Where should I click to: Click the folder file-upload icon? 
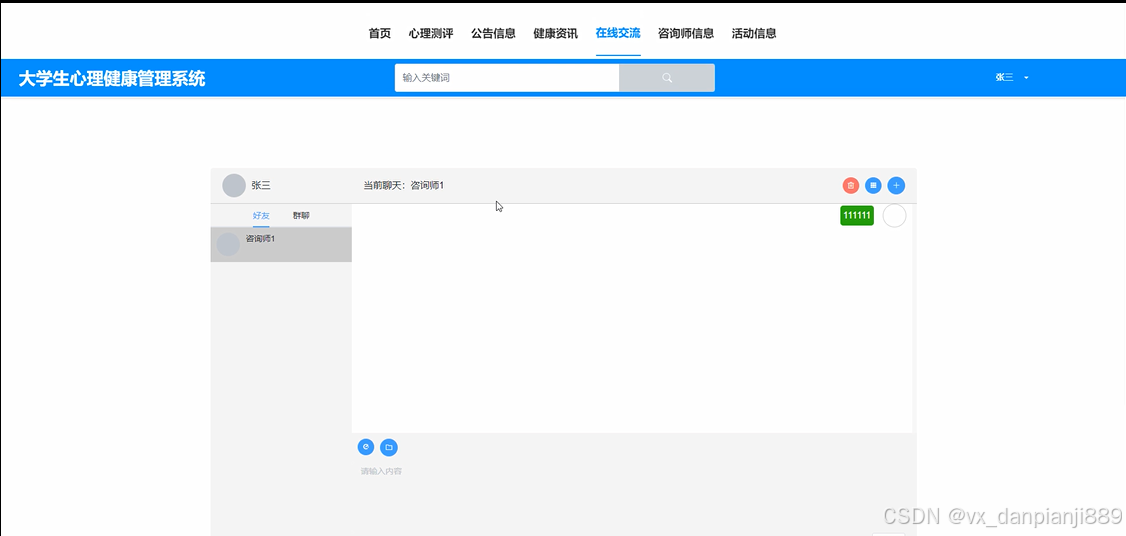[388, 447]
